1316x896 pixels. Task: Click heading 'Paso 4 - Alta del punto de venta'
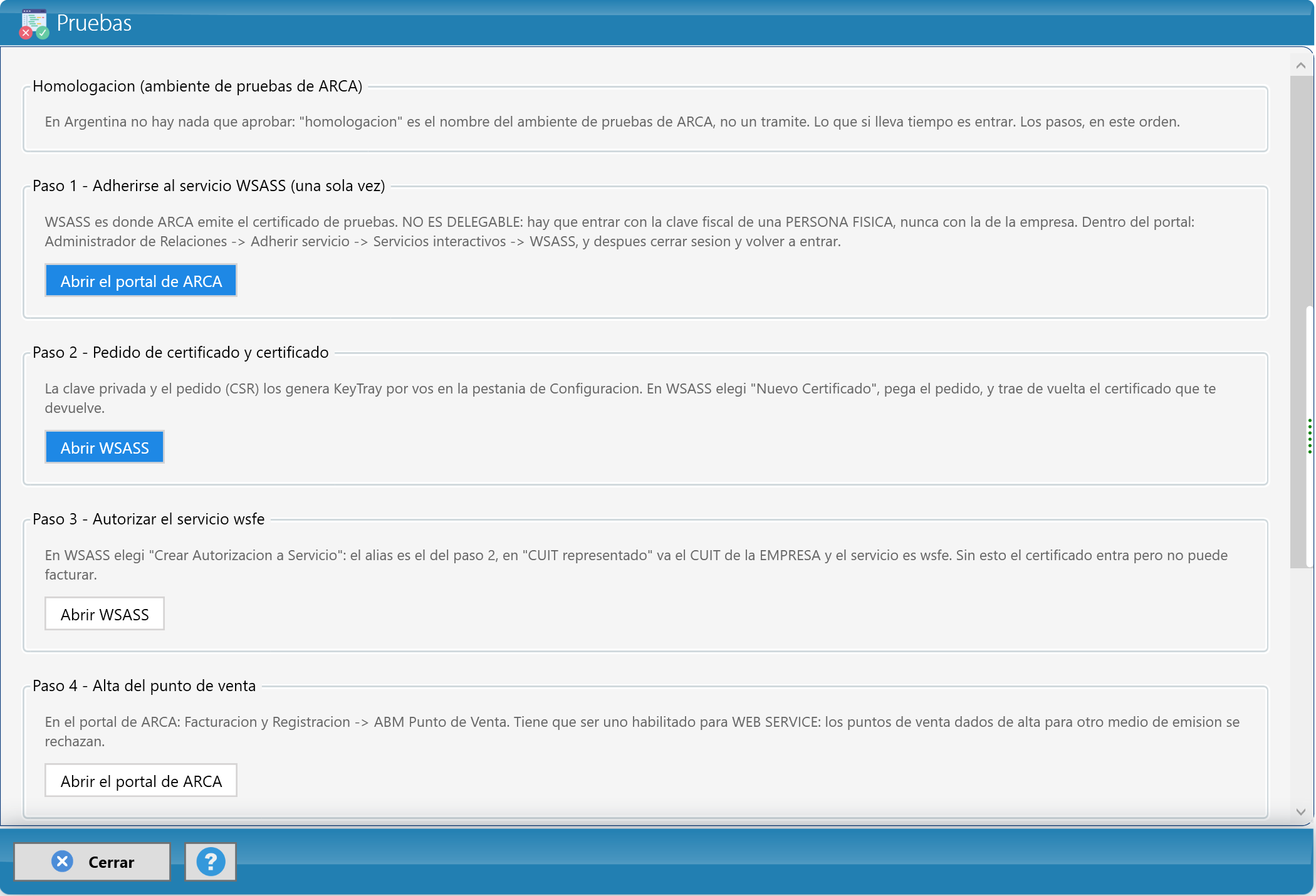click(x=144, y=685)
